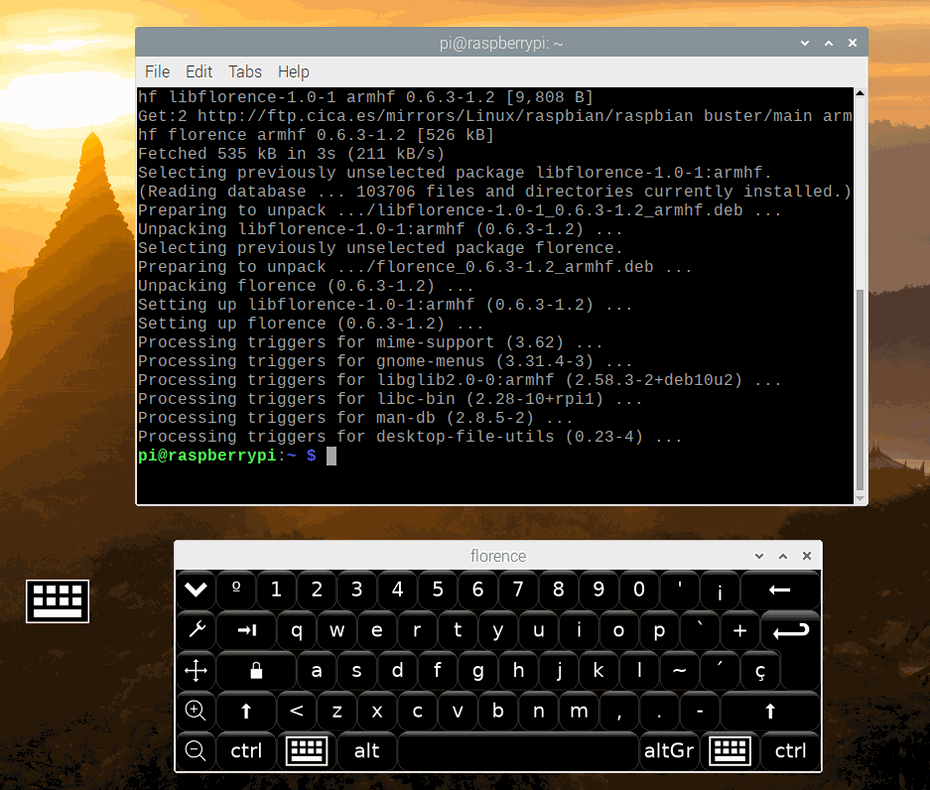
Task: Tap the y key
Action: point(498,630)
